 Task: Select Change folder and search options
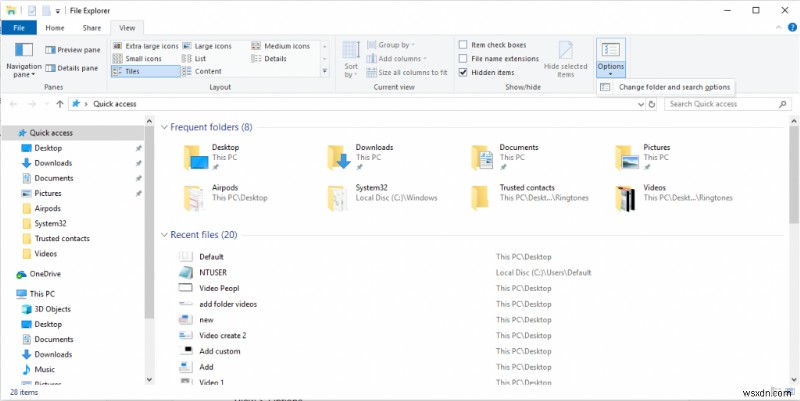pyautogui.click(x=665, y=87)
